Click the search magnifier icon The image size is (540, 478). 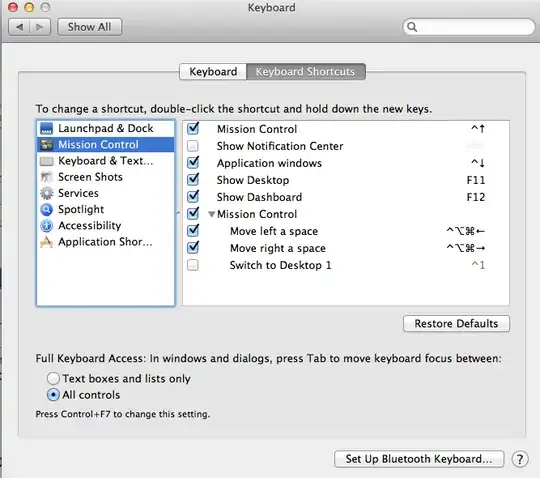pos(412,27)
